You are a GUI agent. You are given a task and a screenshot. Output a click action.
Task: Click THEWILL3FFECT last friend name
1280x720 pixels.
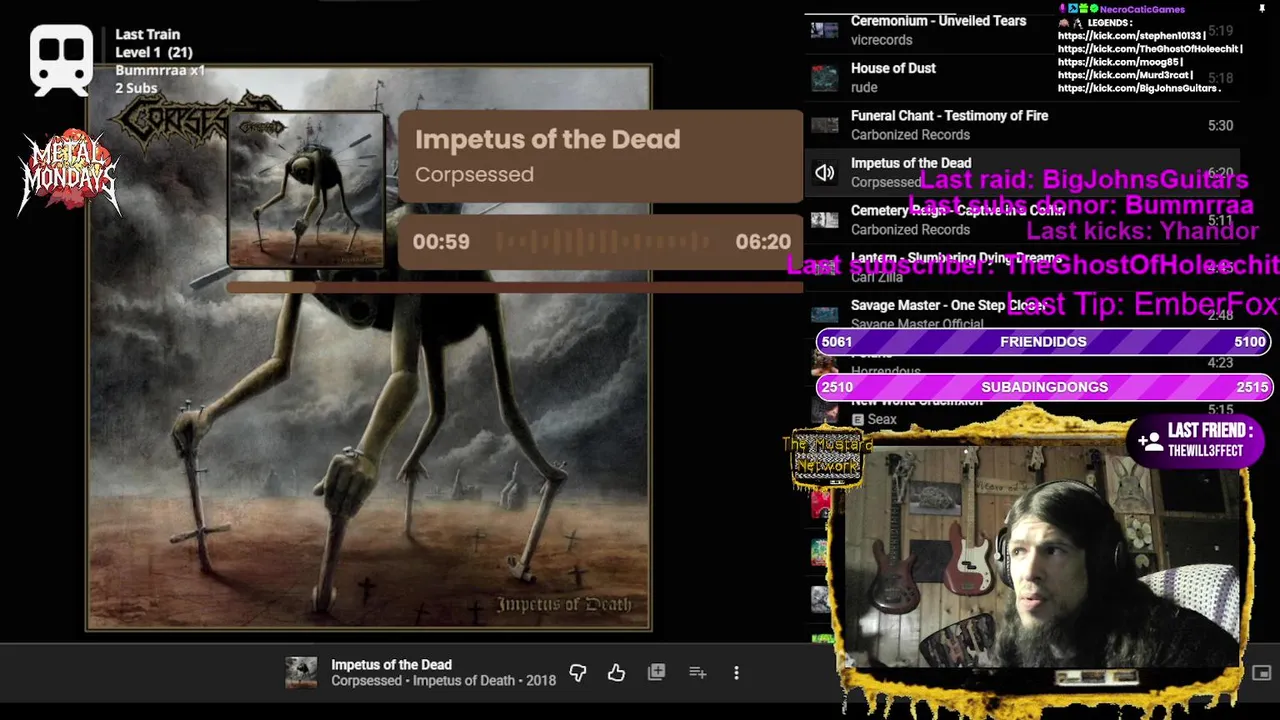pos(1205,451)
